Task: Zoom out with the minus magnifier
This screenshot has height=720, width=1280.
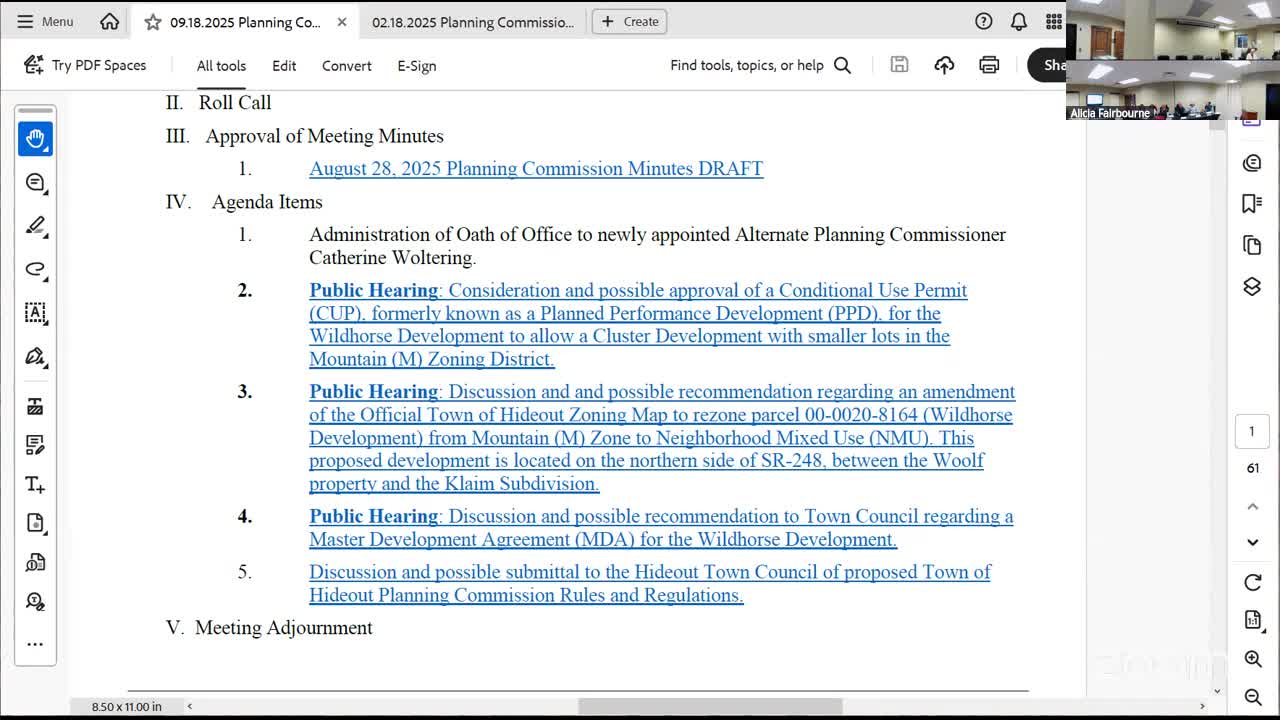Action: click(x=1253, y=696)
